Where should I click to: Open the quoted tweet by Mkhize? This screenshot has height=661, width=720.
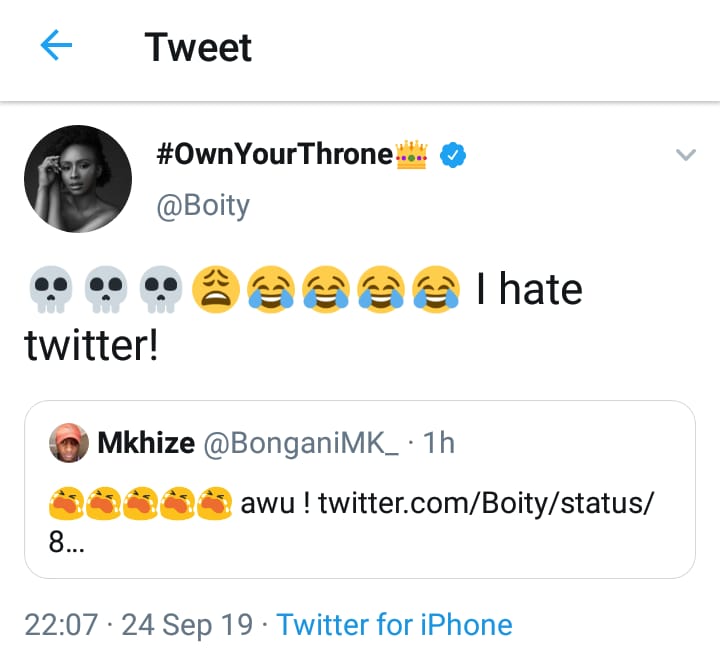[360, 489]
